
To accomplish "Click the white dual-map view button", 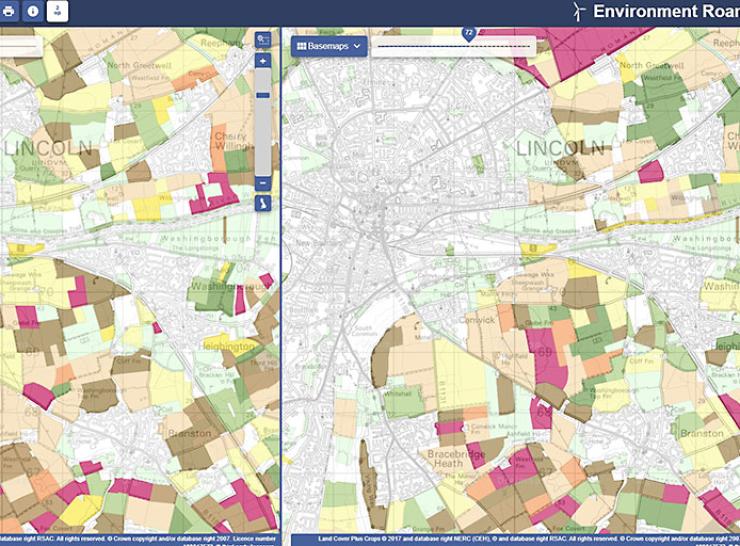I will tap(57, 11).
